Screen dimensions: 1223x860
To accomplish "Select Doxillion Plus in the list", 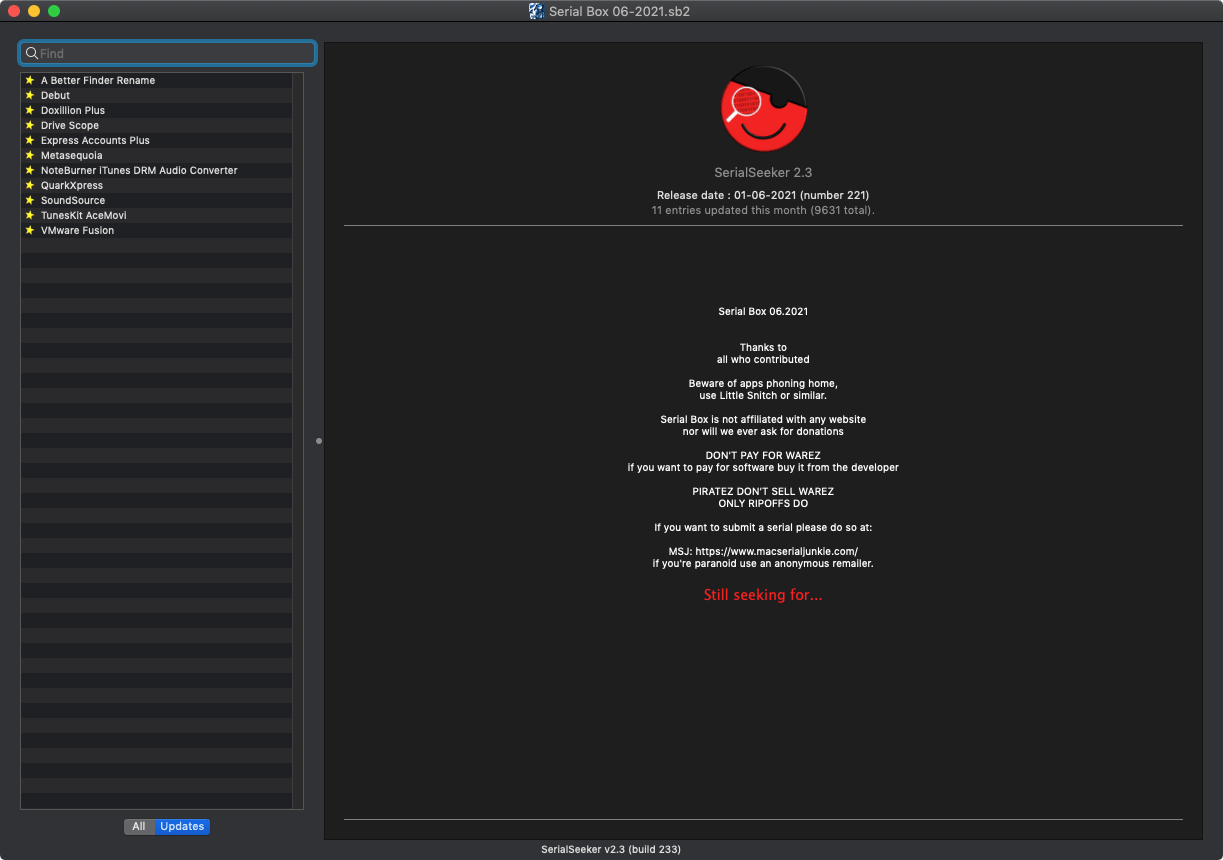I will 73,110.
